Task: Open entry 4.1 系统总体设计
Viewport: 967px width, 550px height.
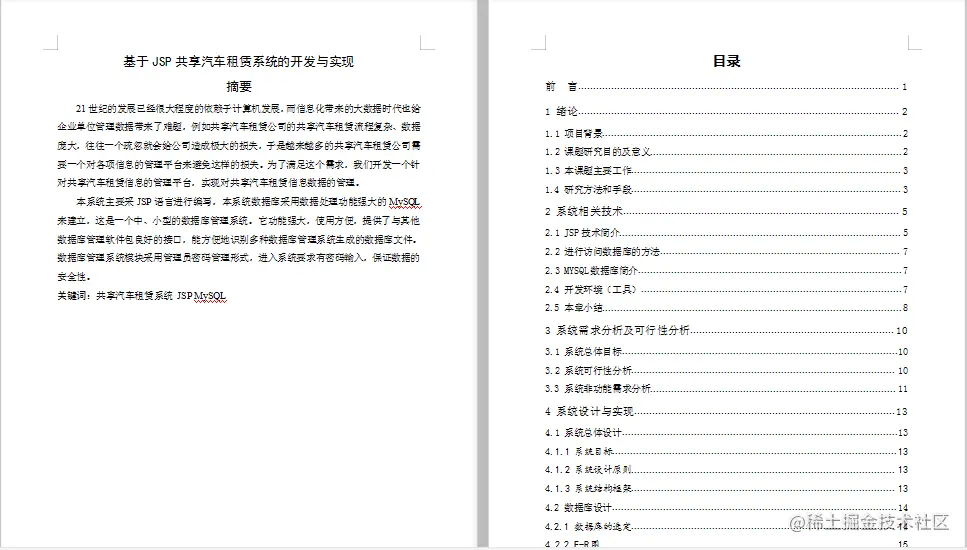Action: point(726,433)
